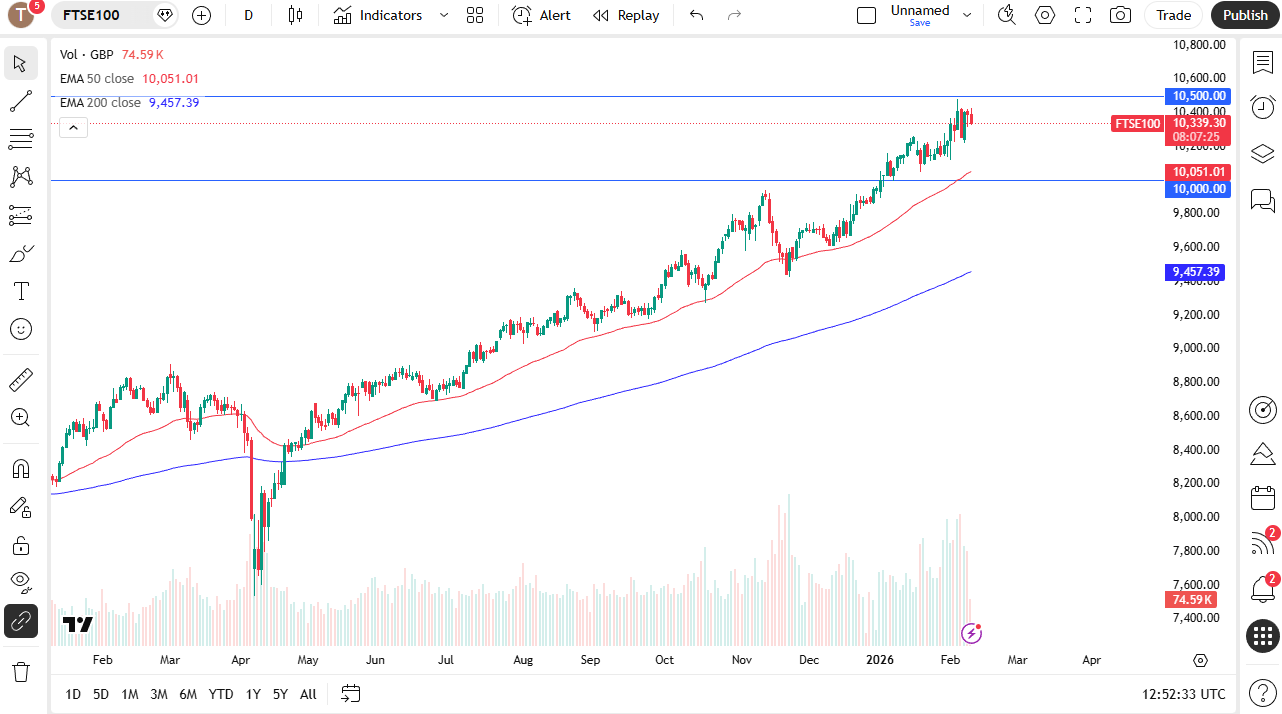
Task: Collapse the indicator legend chevron
Action: click(x=74, y=127)
